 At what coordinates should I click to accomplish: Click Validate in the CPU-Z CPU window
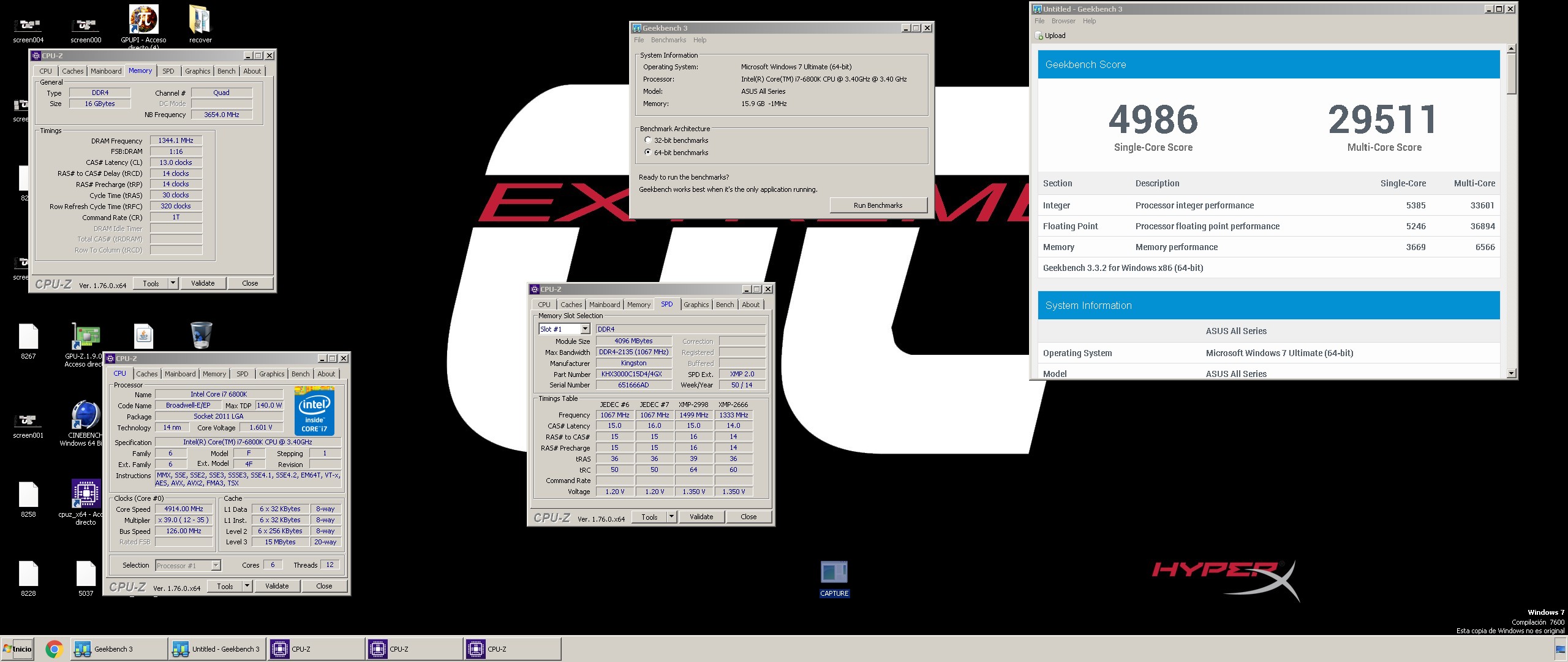coord(277,586)
